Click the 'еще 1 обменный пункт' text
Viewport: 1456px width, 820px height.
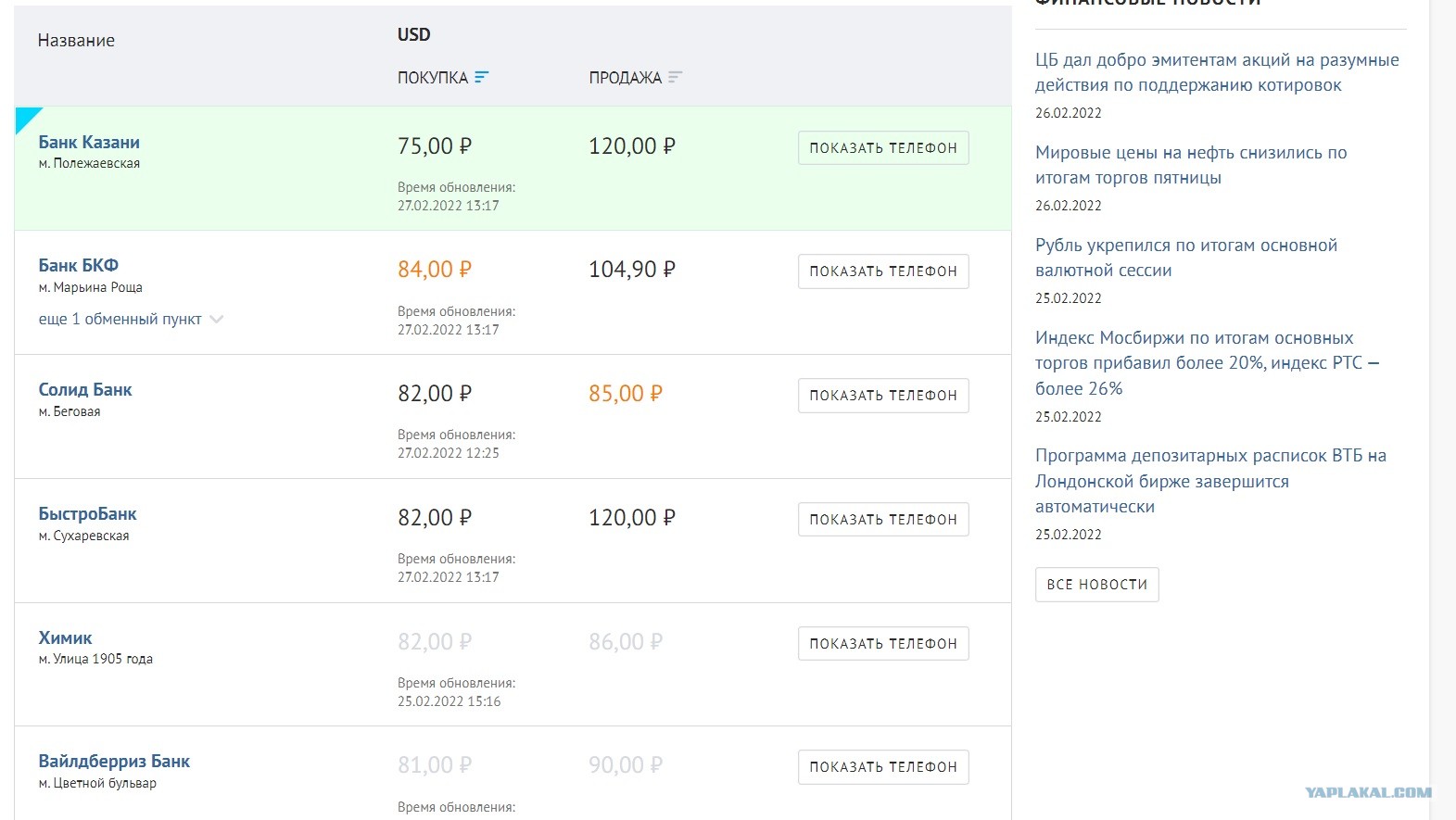point(120,320)
